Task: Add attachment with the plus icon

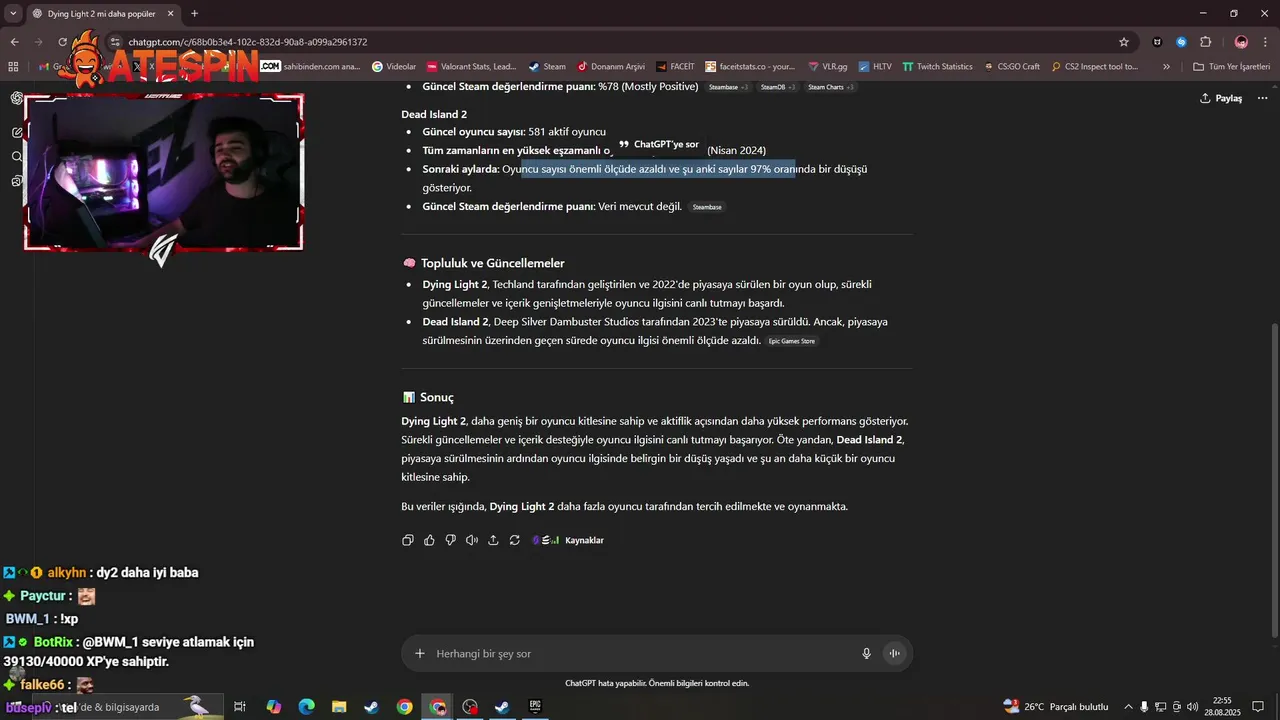Action: [x=420, y=653]
